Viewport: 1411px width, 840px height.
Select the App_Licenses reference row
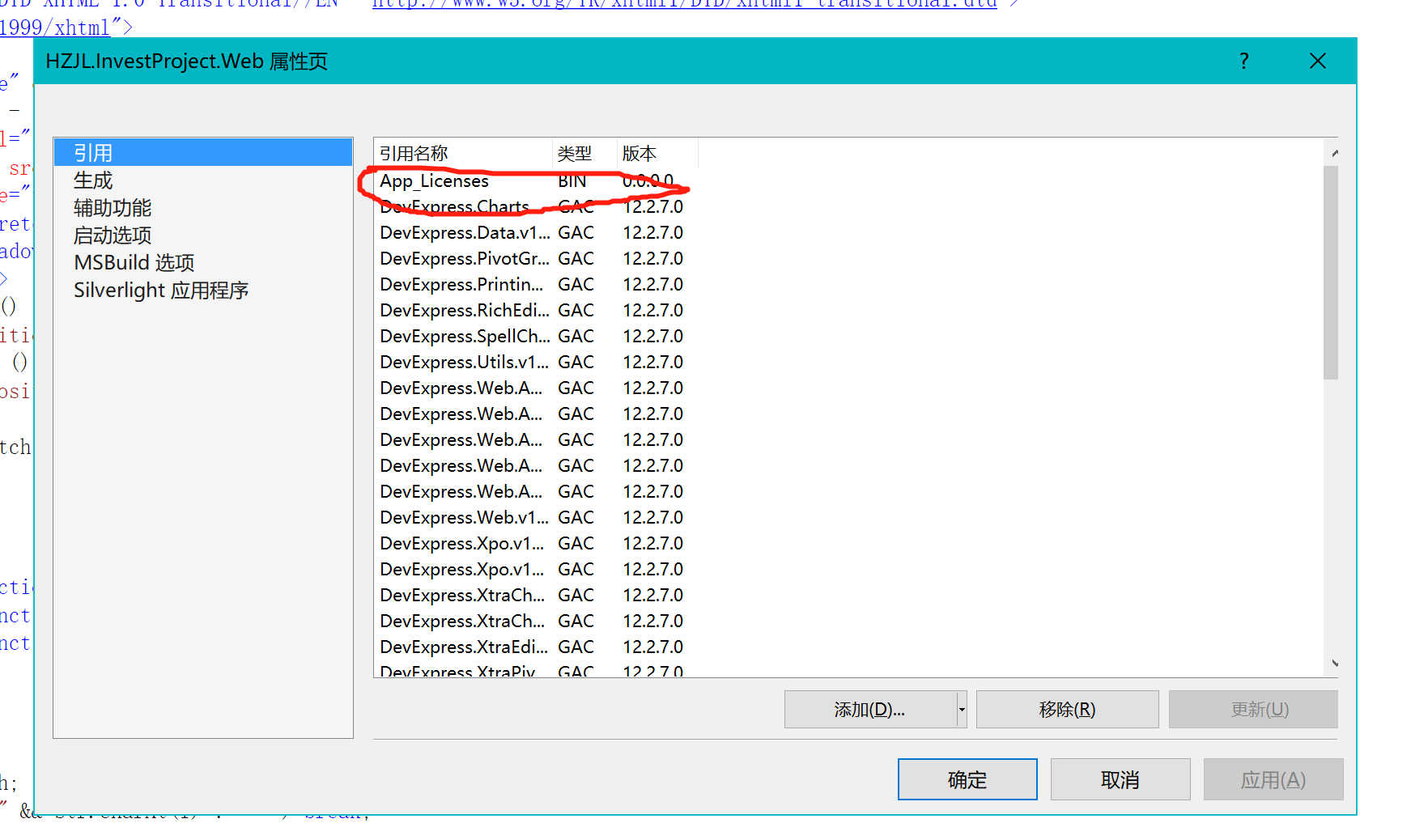click(534, 180)
